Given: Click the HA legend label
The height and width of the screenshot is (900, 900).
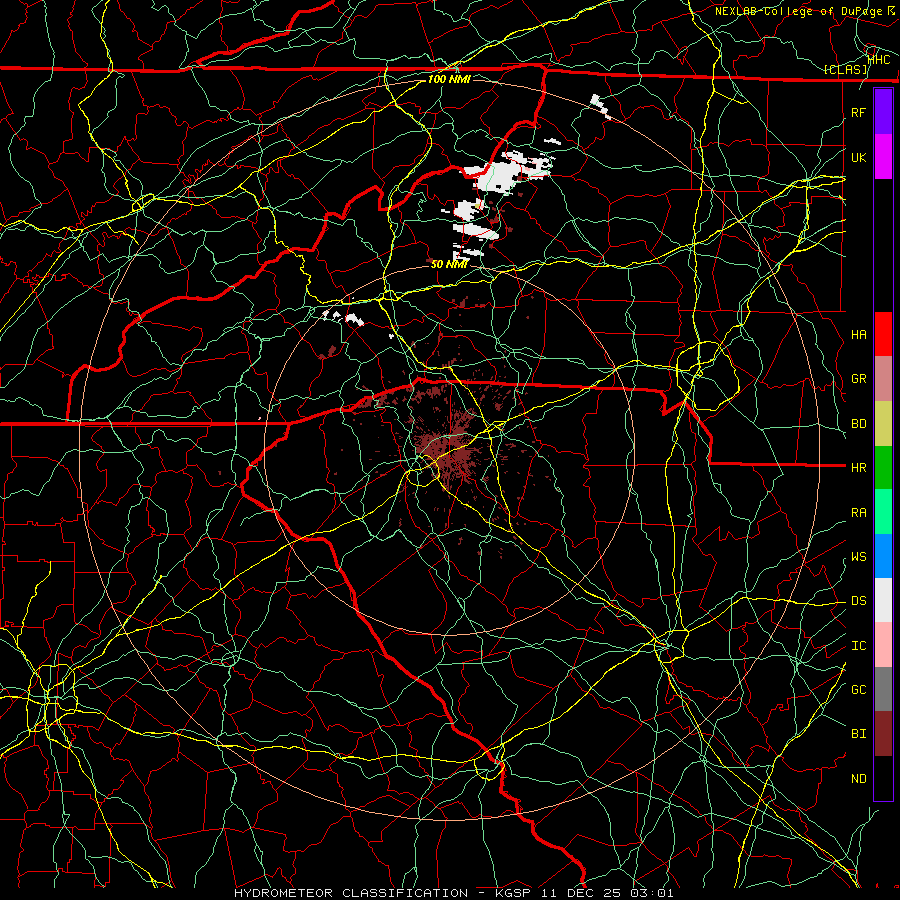Looking at the screenshot, I should pyautogui.click(x=859, y=335).
